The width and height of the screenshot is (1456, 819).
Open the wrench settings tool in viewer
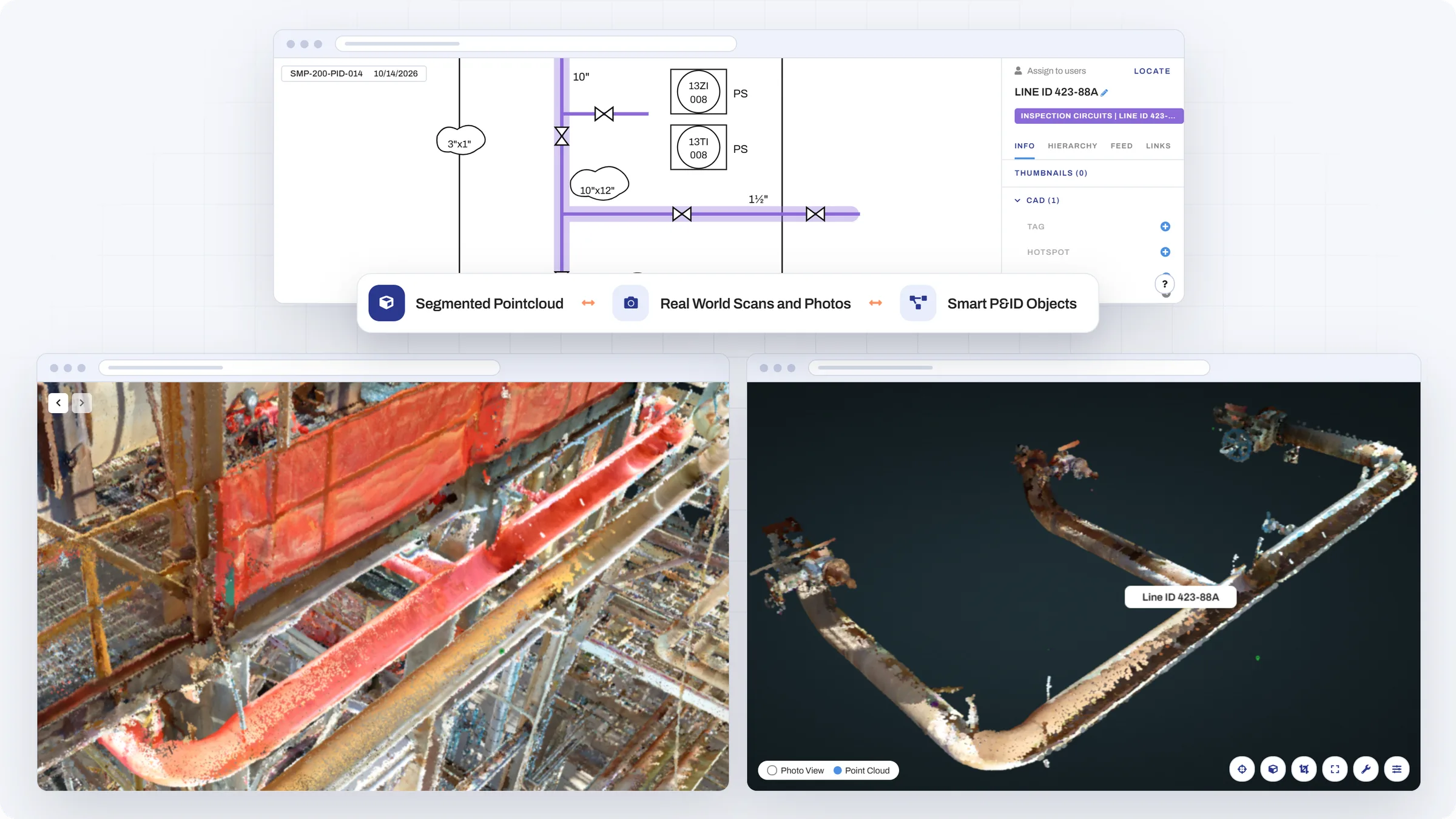click(x=1366, y=769)
